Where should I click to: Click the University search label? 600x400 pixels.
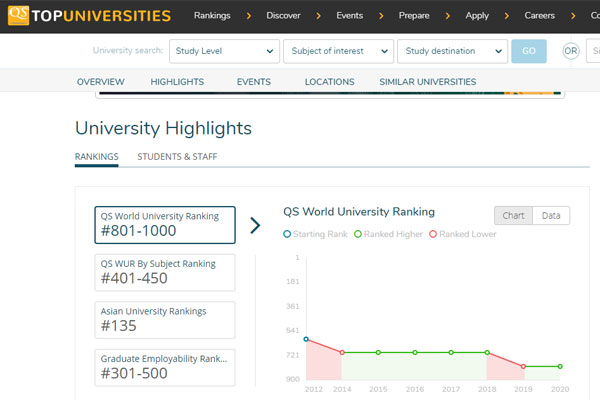click(128, 51)
